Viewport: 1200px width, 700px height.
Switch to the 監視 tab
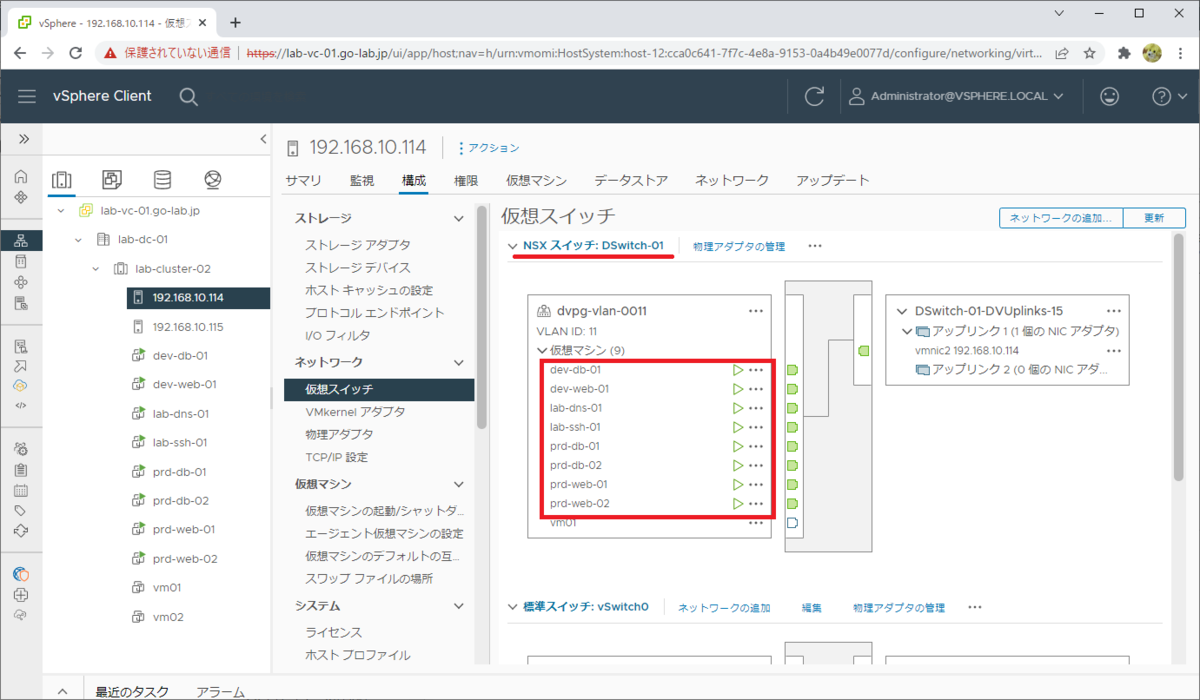362,181
